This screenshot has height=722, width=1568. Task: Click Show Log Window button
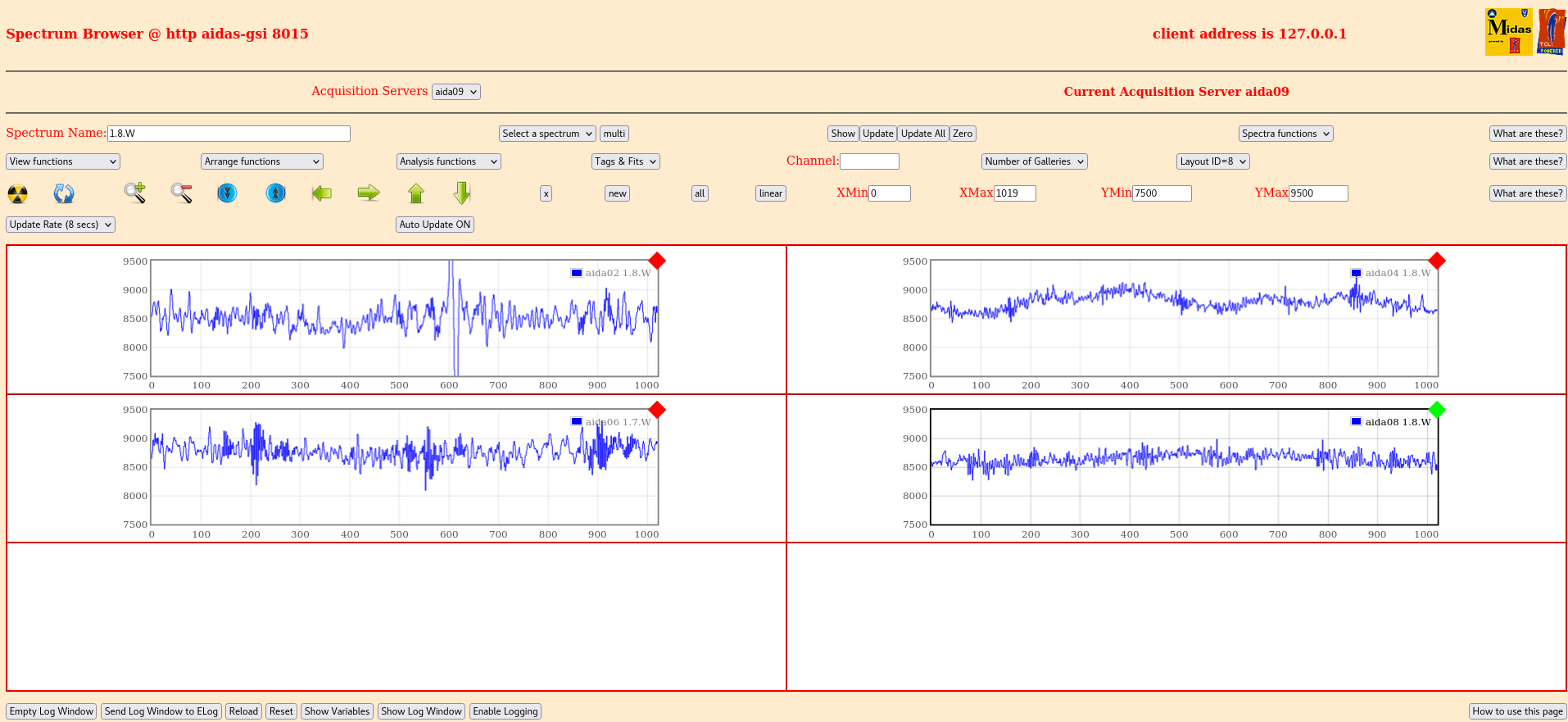(421, 711)
